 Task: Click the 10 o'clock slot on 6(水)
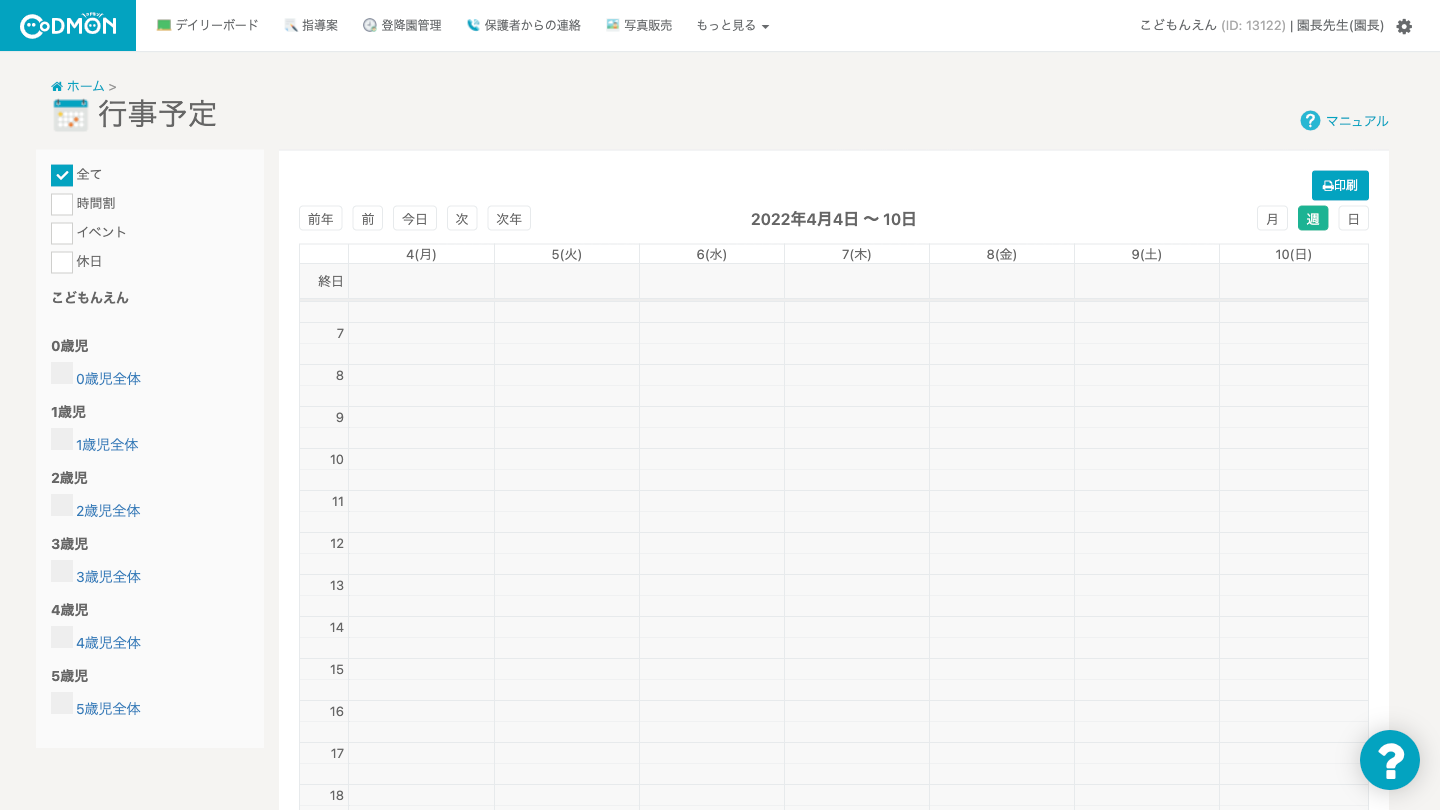pyautogui.click(x=711, y=460)
